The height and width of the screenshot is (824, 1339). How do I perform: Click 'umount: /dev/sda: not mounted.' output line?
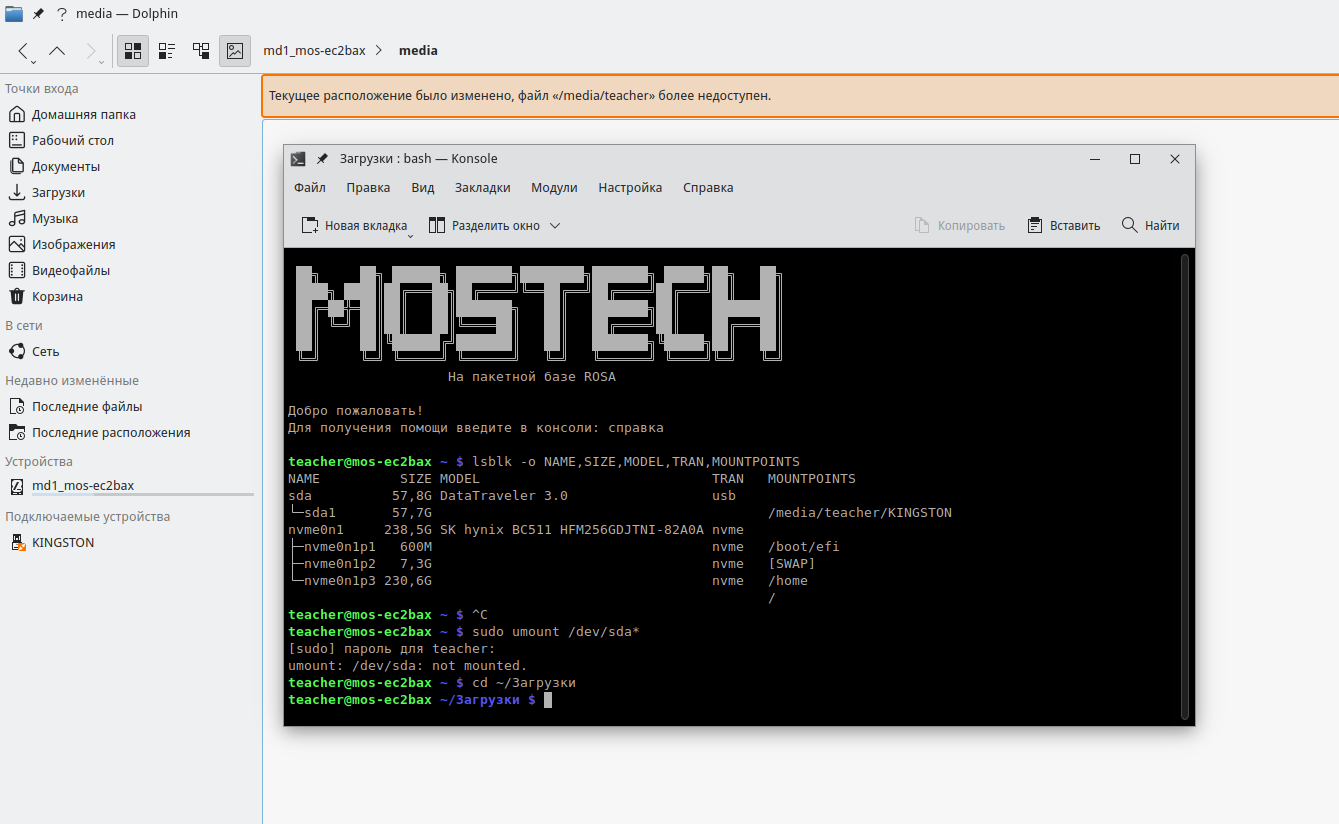tap(408, 666)
